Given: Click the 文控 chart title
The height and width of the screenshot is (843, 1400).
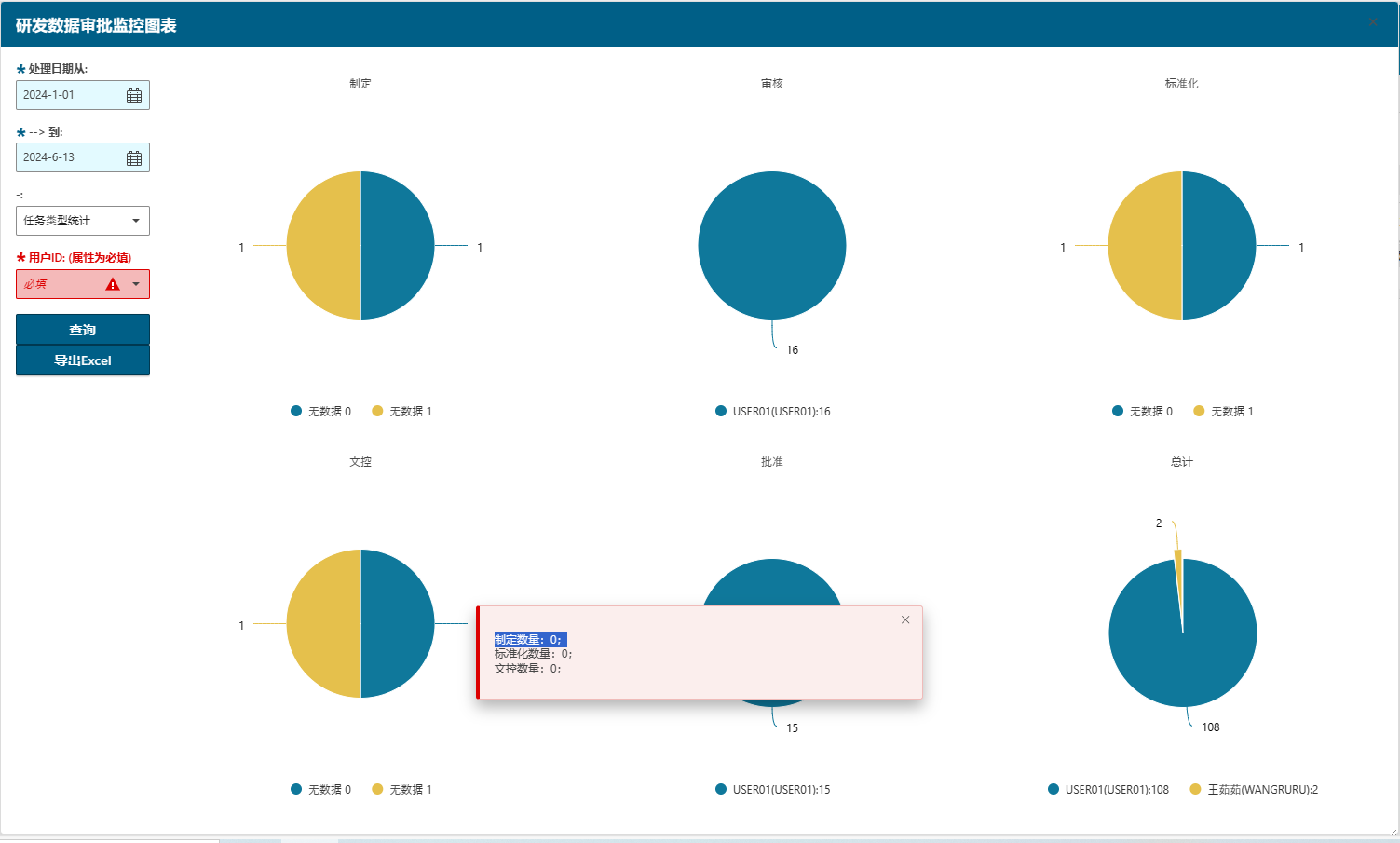Looking at the screenshot, I should coord(360,462).
